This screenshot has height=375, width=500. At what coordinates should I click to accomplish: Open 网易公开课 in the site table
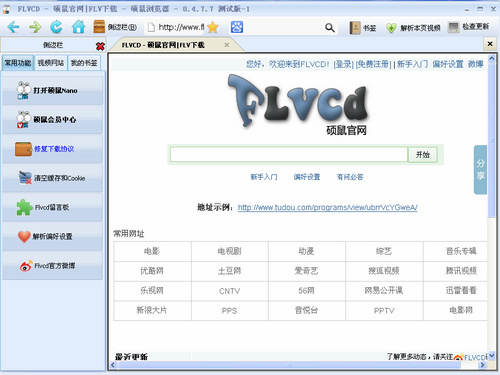(x=384, y=290)
